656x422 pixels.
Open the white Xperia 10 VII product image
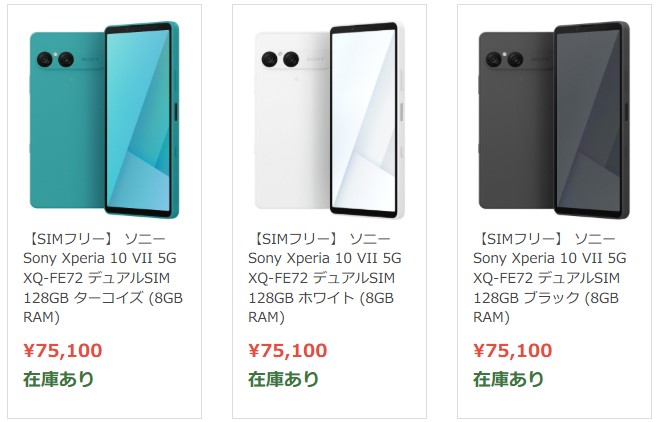[330, 120]
